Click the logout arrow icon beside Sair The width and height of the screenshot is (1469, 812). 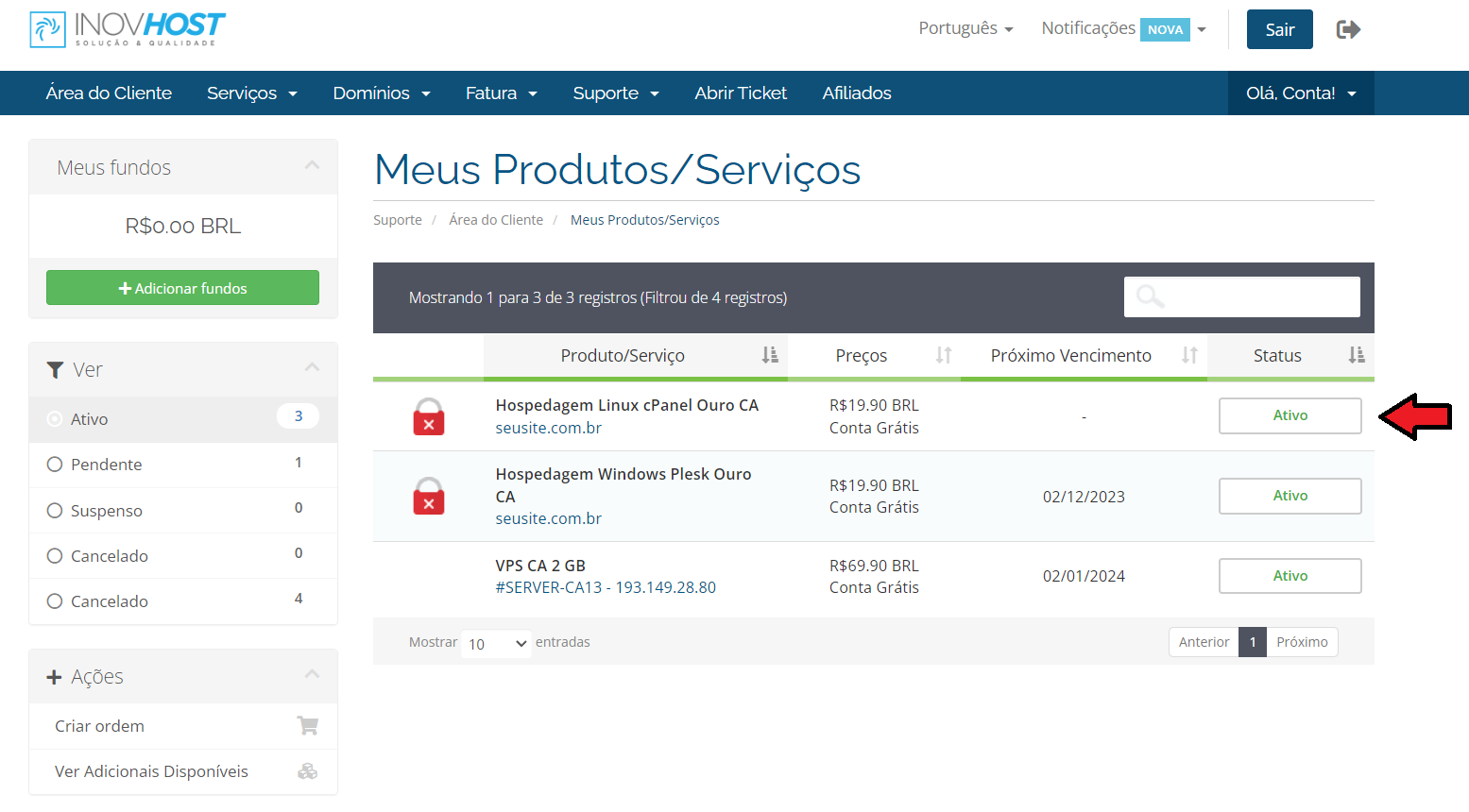(x=1348, y=29)
